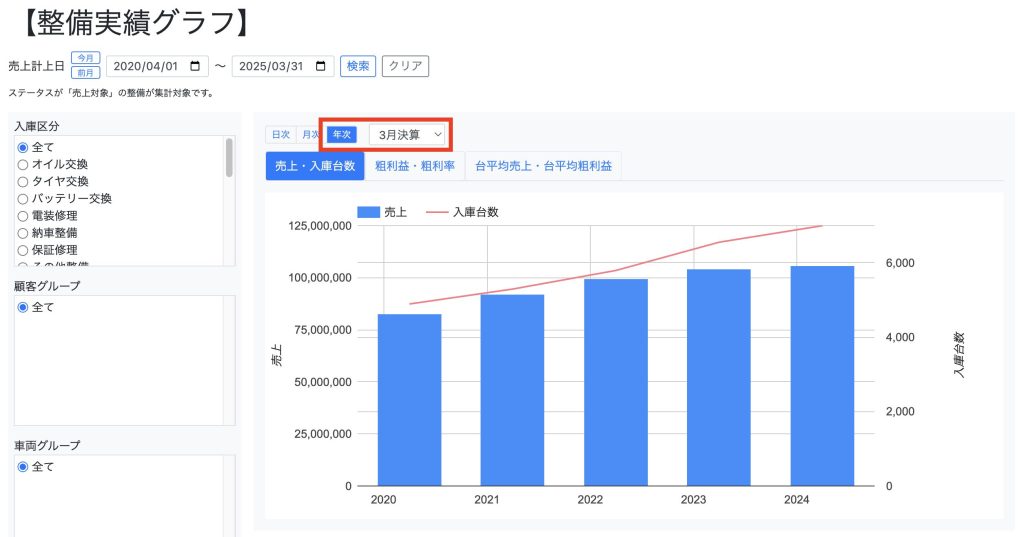
Task: Open the 3月決算 dropdown
Action: (x=409, y=134)
